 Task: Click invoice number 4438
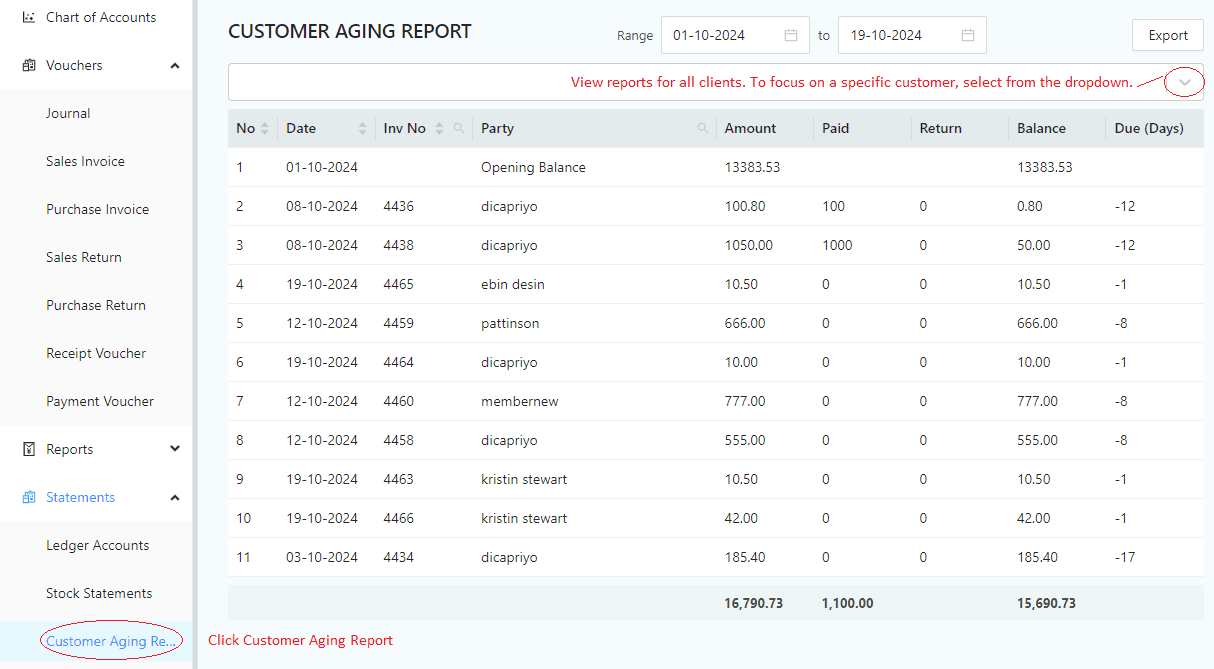click(x=398, y=245)
